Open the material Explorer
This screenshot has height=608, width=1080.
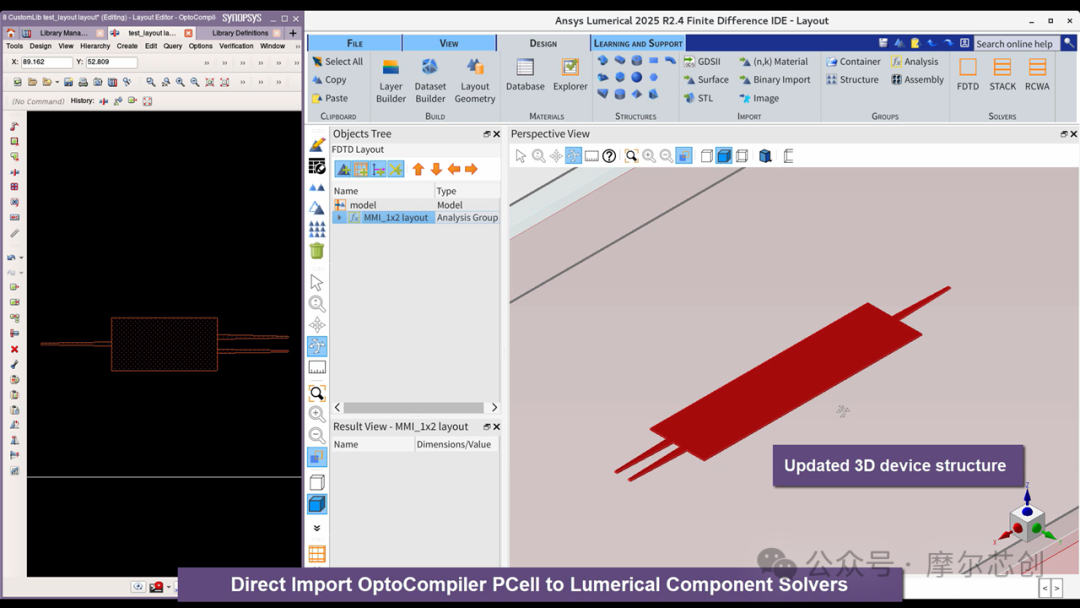[570, 76]
